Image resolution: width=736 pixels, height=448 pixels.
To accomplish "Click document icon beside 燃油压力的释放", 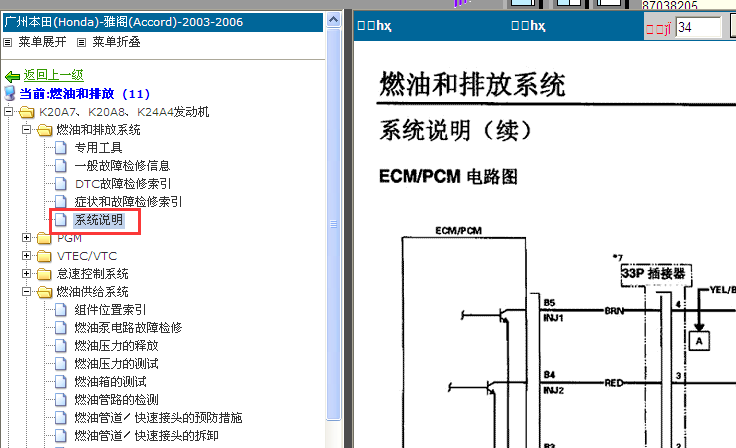I will point(61,346).
